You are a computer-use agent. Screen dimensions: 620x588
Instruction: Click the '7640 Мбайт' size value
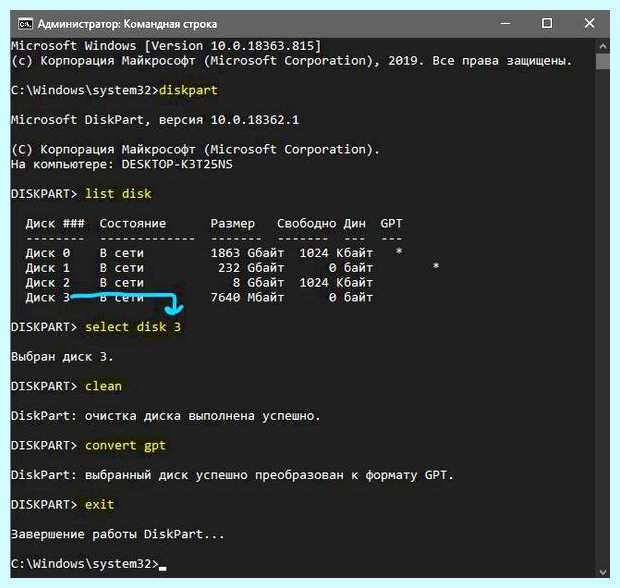[x=247, y=297]
